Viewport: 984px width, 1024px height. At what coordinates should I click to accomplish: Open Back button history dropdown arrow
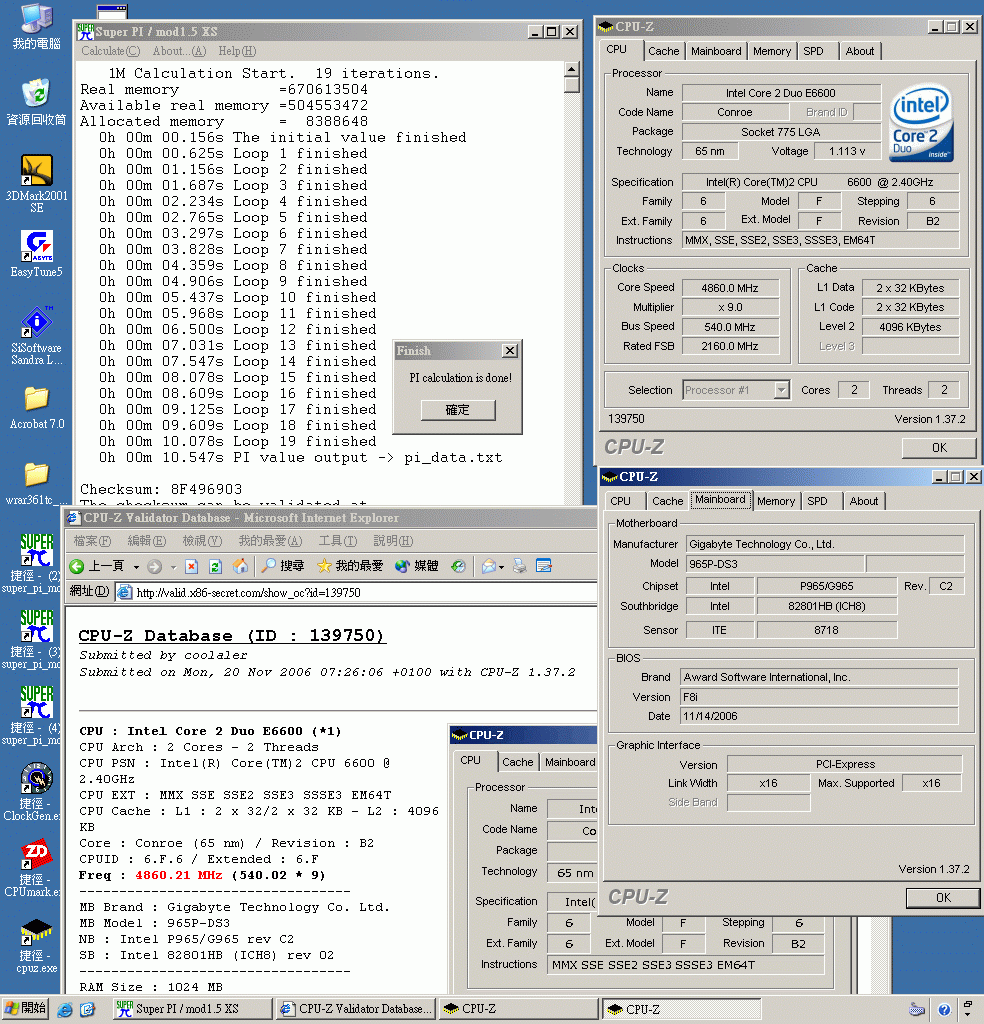(136, 567)
